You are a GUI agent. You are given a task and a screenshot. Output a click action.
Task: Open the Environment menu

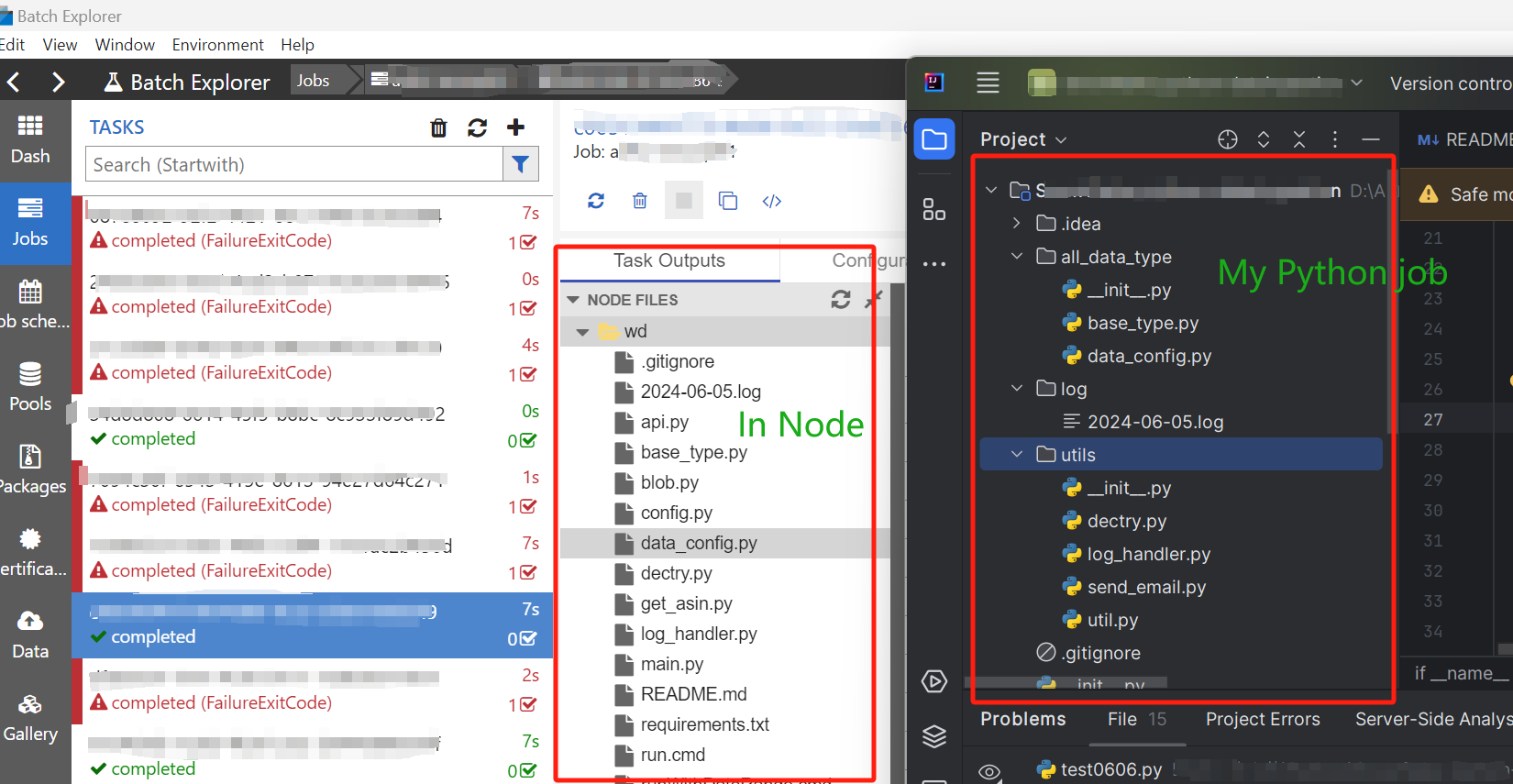[x=217, y=45]
